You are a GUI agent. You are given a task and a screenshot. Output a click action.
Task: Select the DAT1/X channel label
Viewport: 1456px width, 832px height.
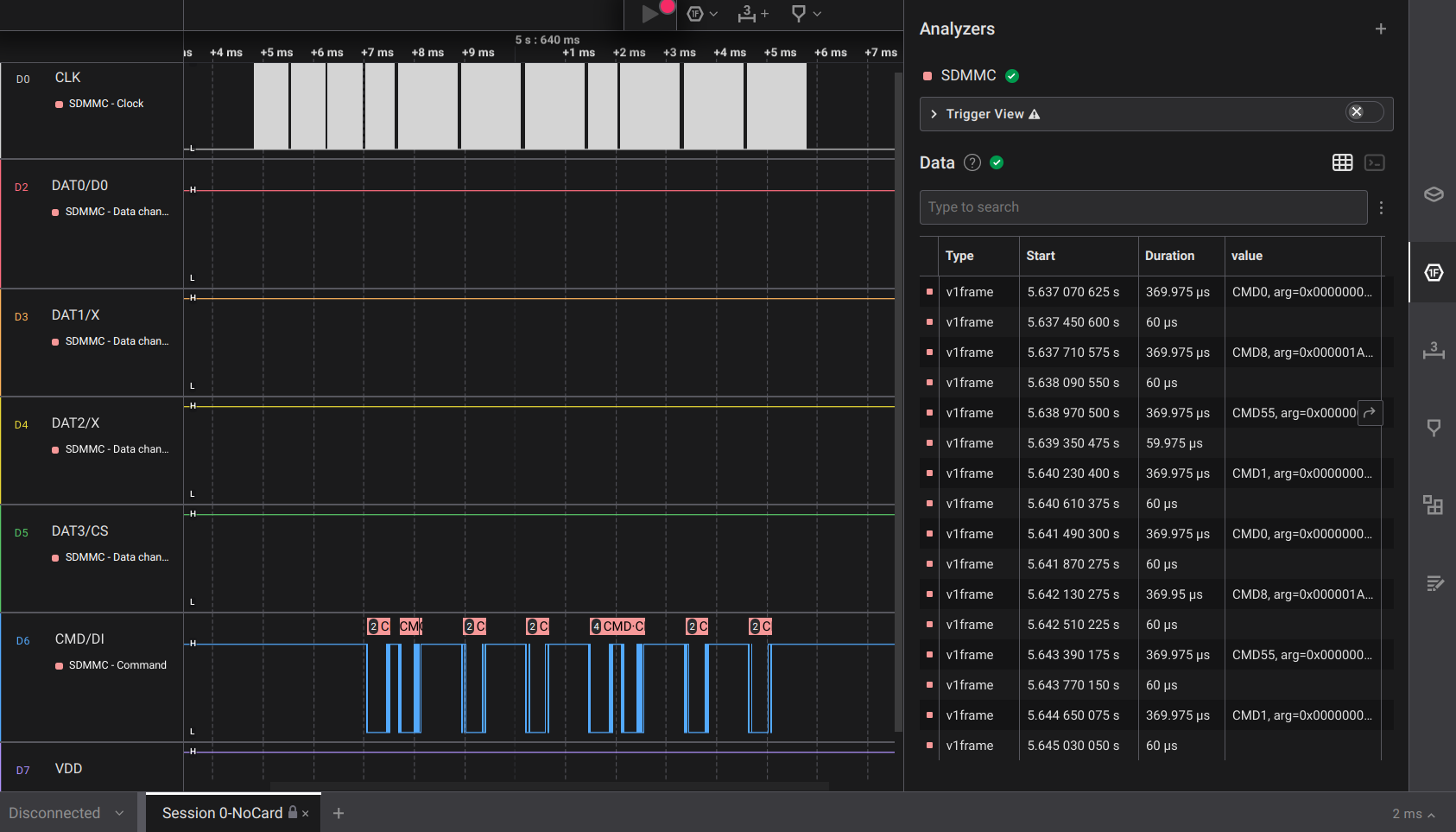click(x=75, y=315)
